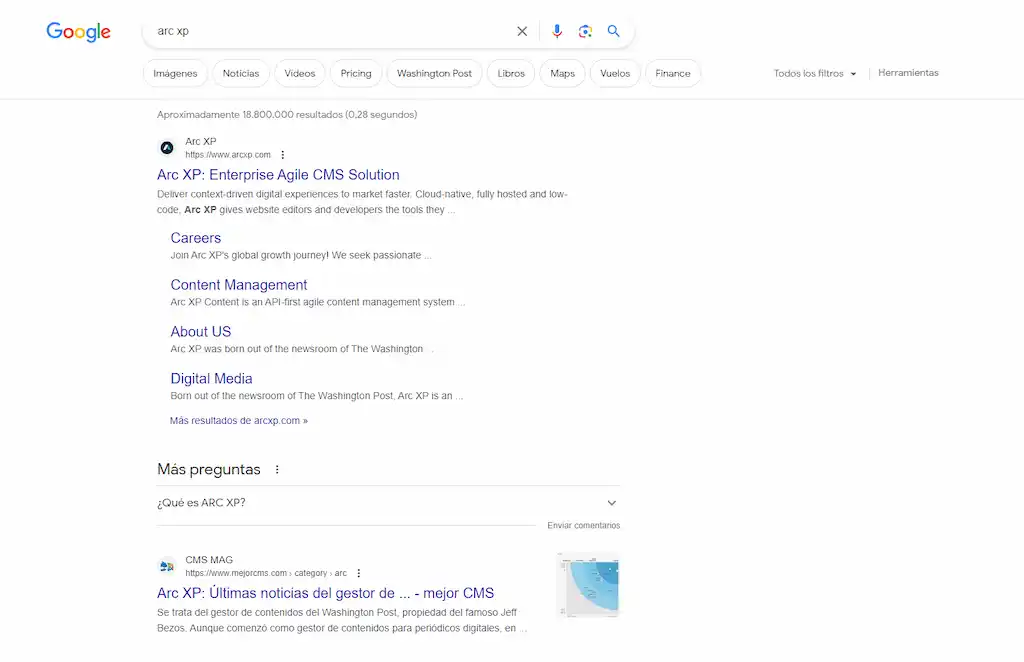This screenshot has width=1024, height=662.
Task: Open the Herramientas tools menu
Action: click(x=908, y=73)
